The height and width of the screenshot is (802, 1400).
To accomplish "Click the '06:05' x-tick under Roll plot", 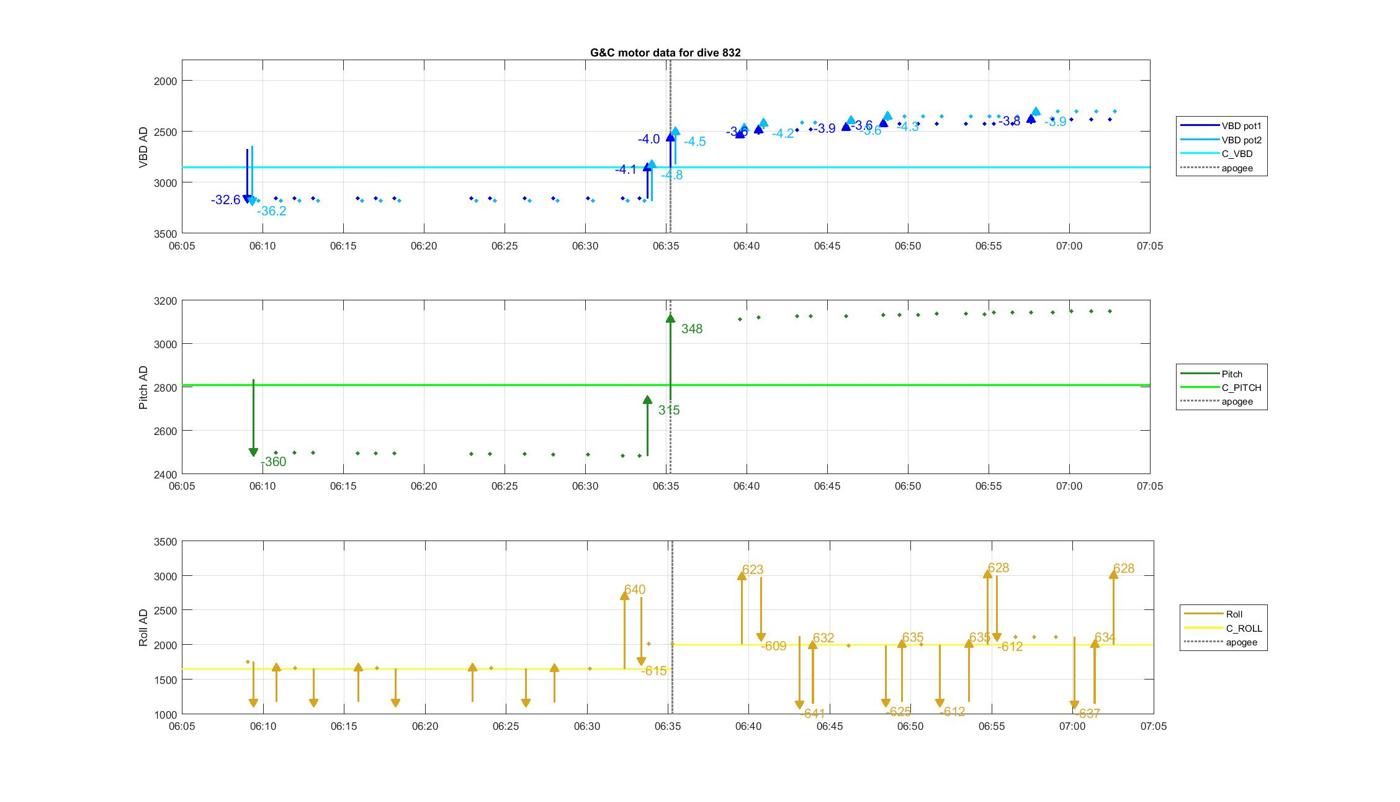I will 182,727.
